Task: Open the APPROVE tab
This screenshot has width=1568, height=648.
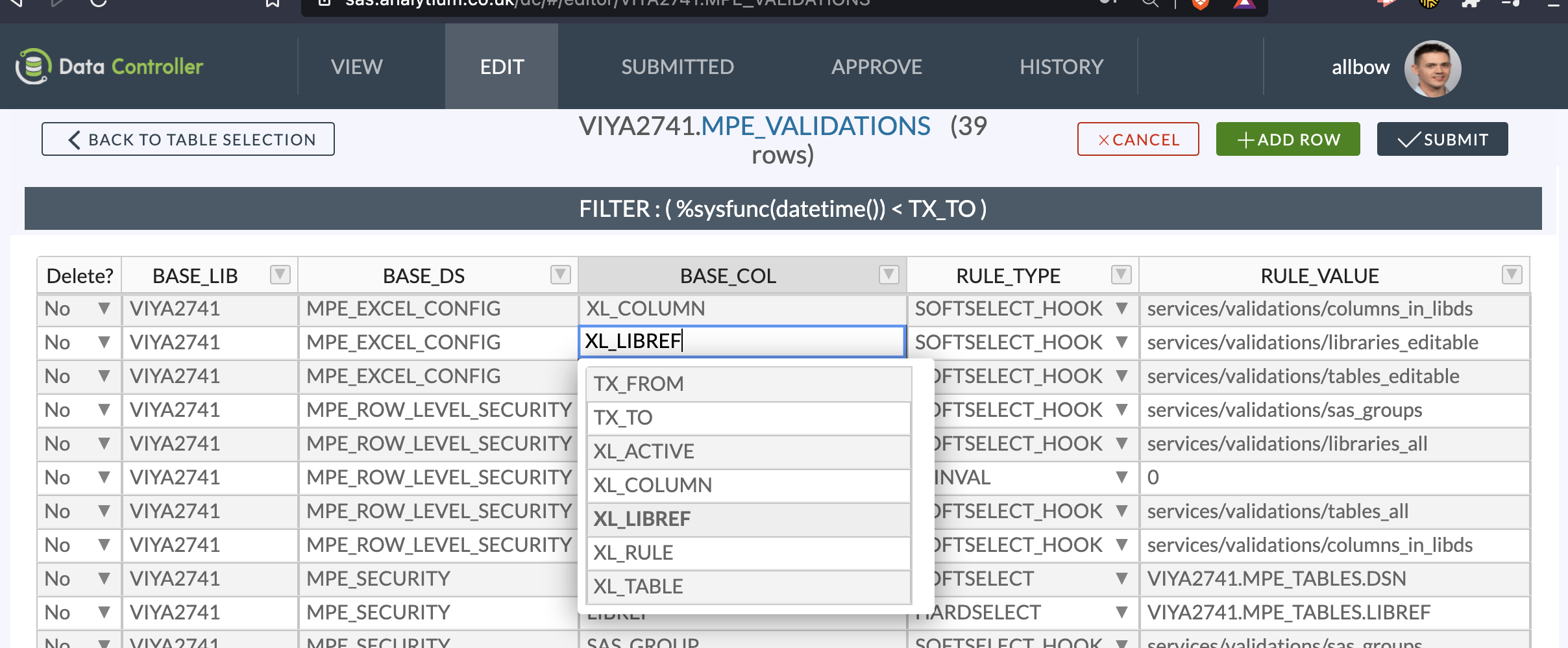Action: (x=876, y=66)
